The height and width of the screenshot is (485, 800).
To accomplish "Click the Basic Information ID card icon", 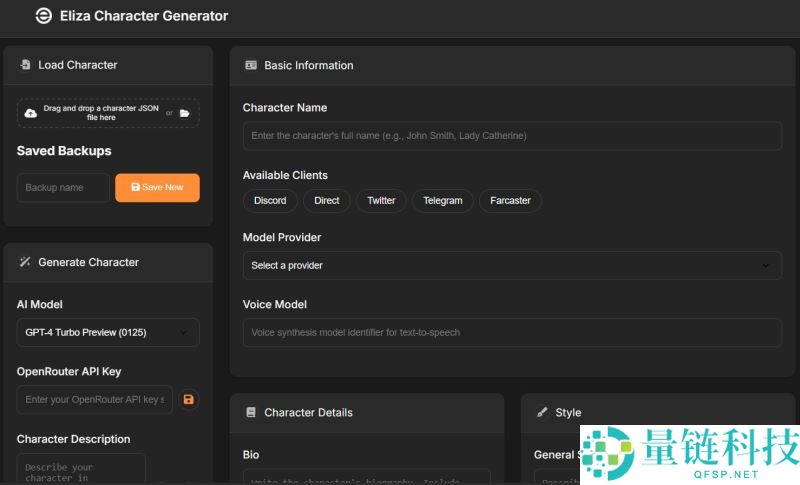I will coord(251,65).
